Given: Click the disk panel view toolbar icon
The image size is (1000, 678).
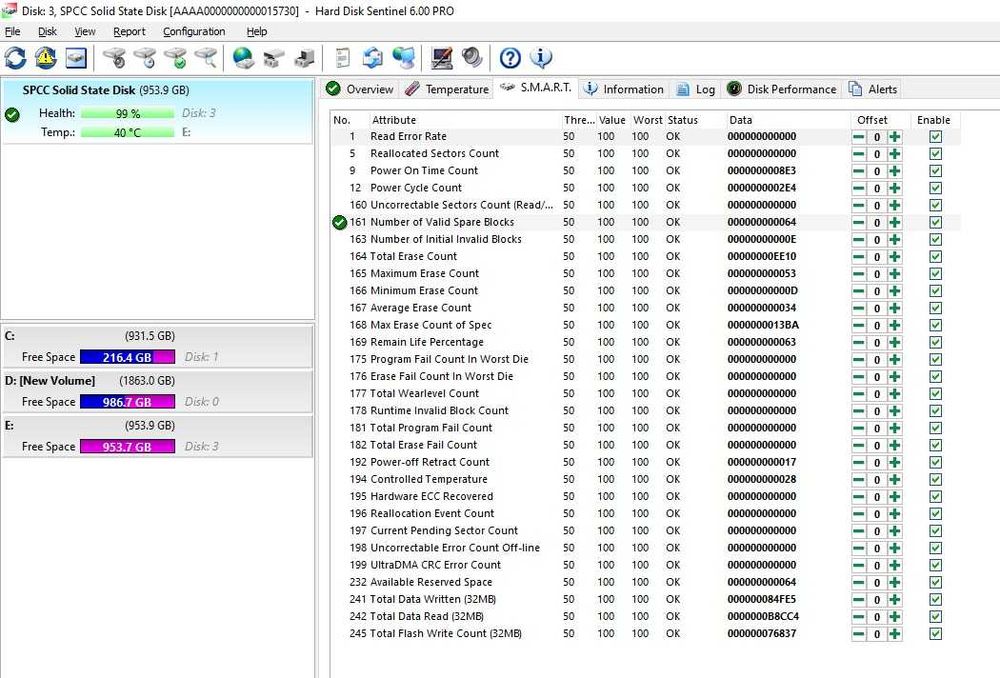Looking at the screenshot, I should coord(76,58).
